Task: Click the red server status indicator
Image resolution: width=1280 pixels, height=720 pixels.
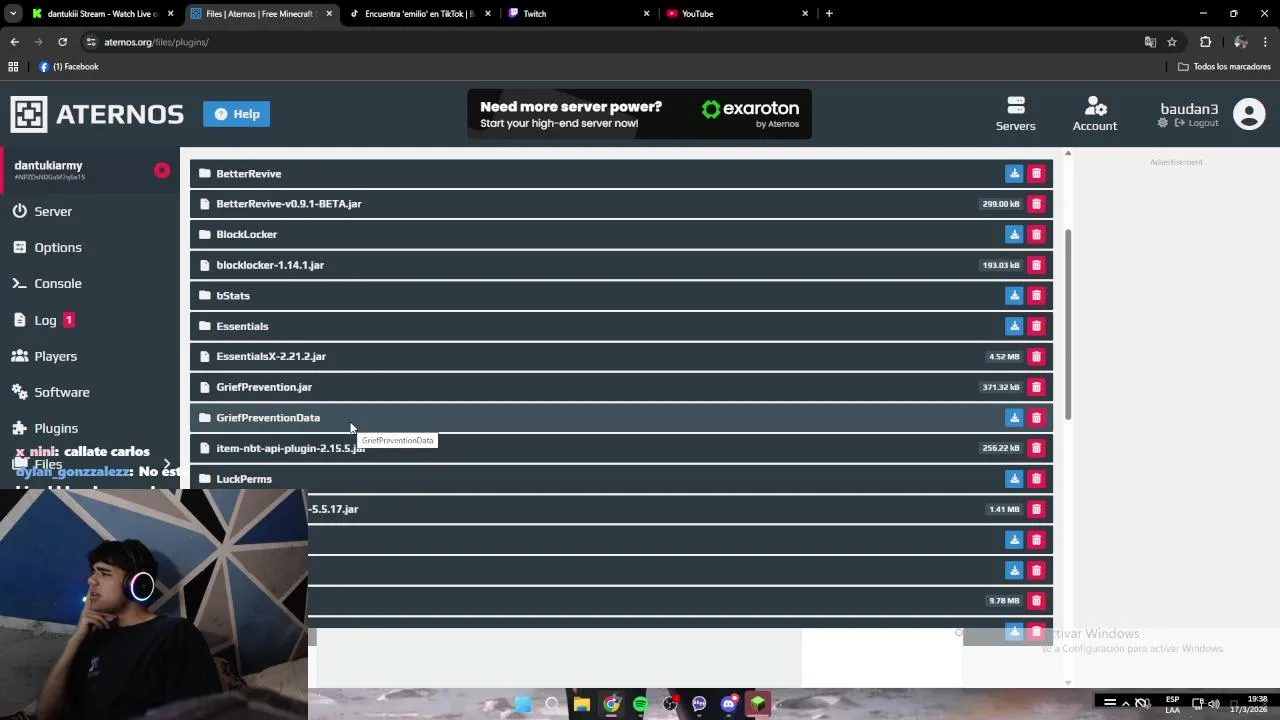Action: (162, 170)
